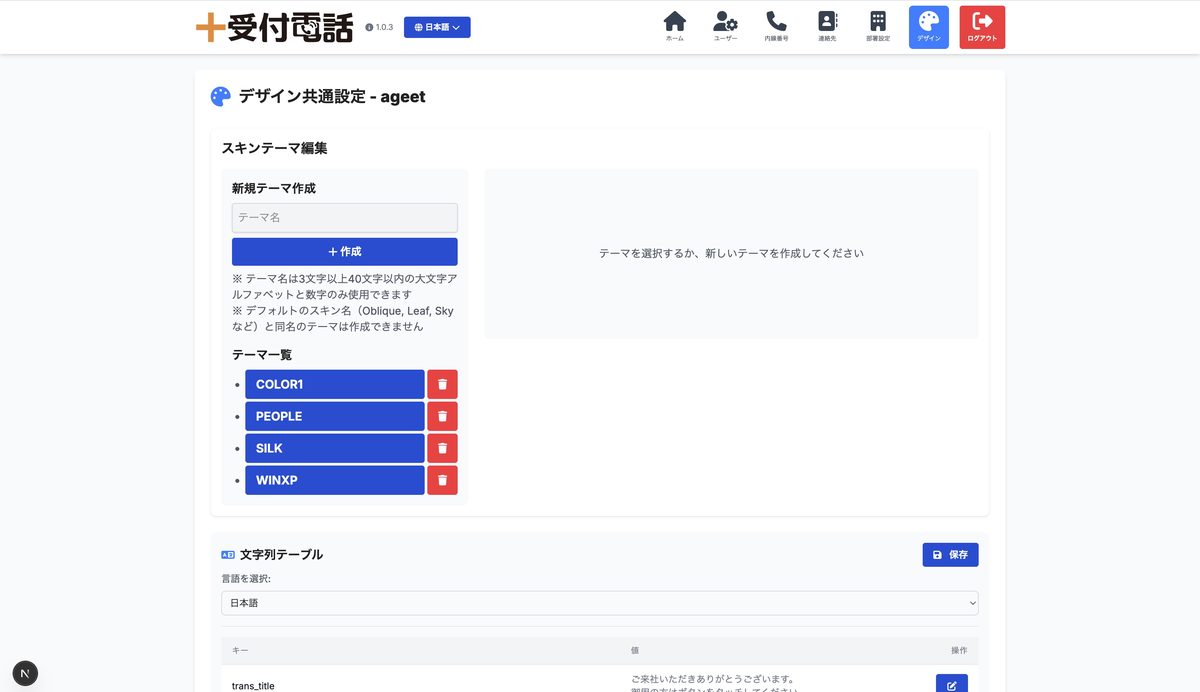
Task: Select the PEOPLE theme
Action: pyautogui.click(x=335, y=416)
